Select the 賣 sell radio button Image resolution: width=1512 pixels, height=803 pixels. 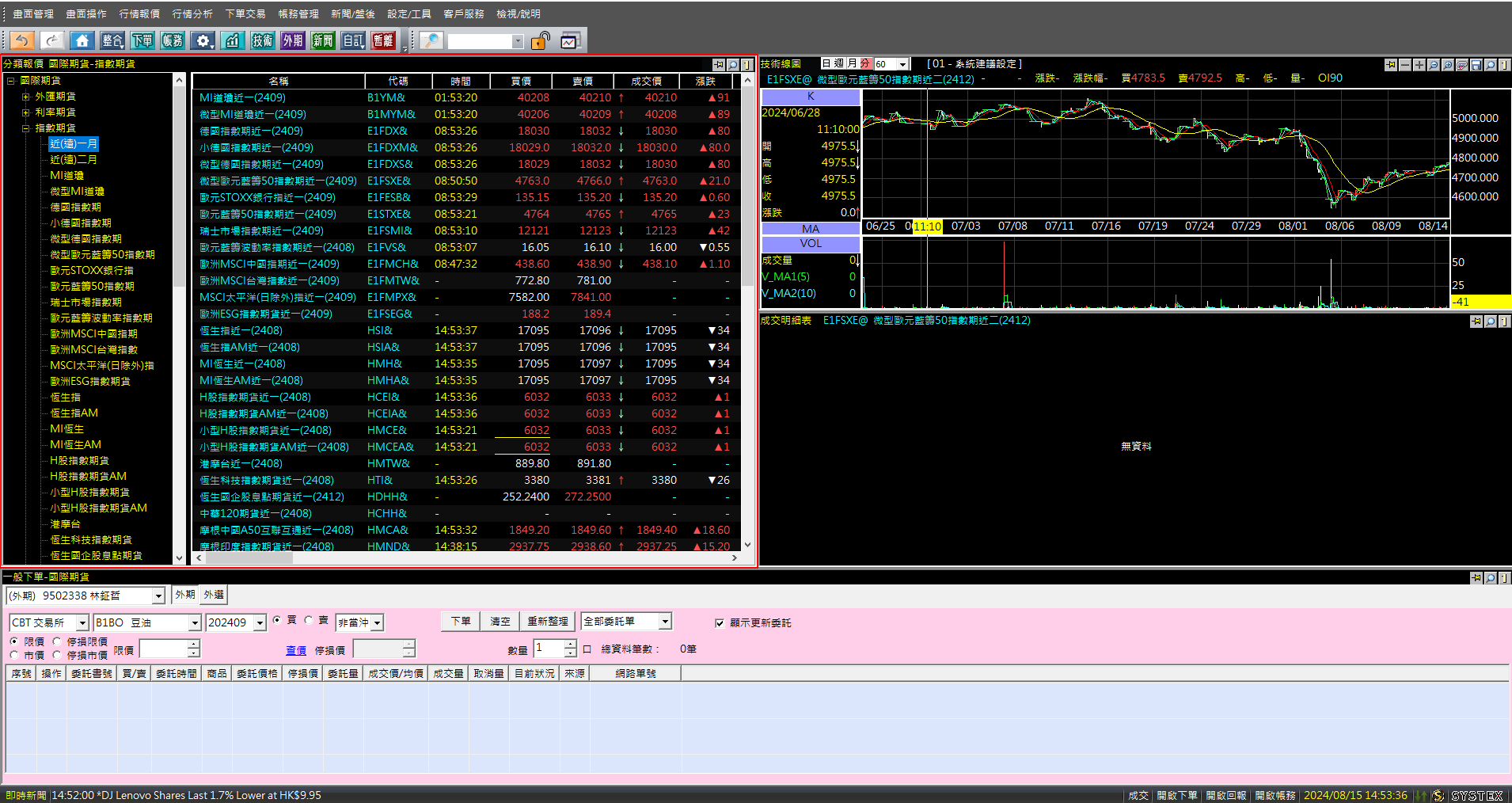click(x=309, y=621)
